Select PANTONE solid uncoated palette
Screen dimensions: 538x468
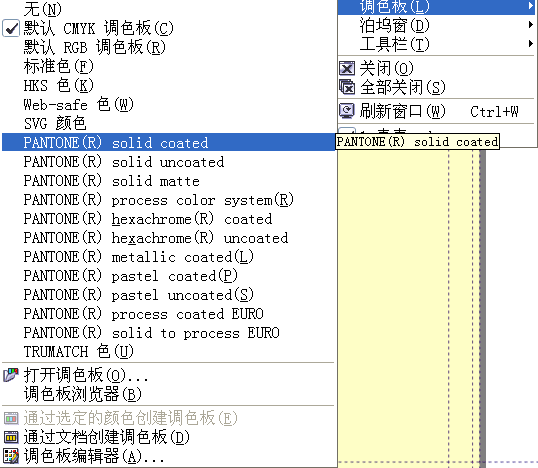[x=168, y=162]
